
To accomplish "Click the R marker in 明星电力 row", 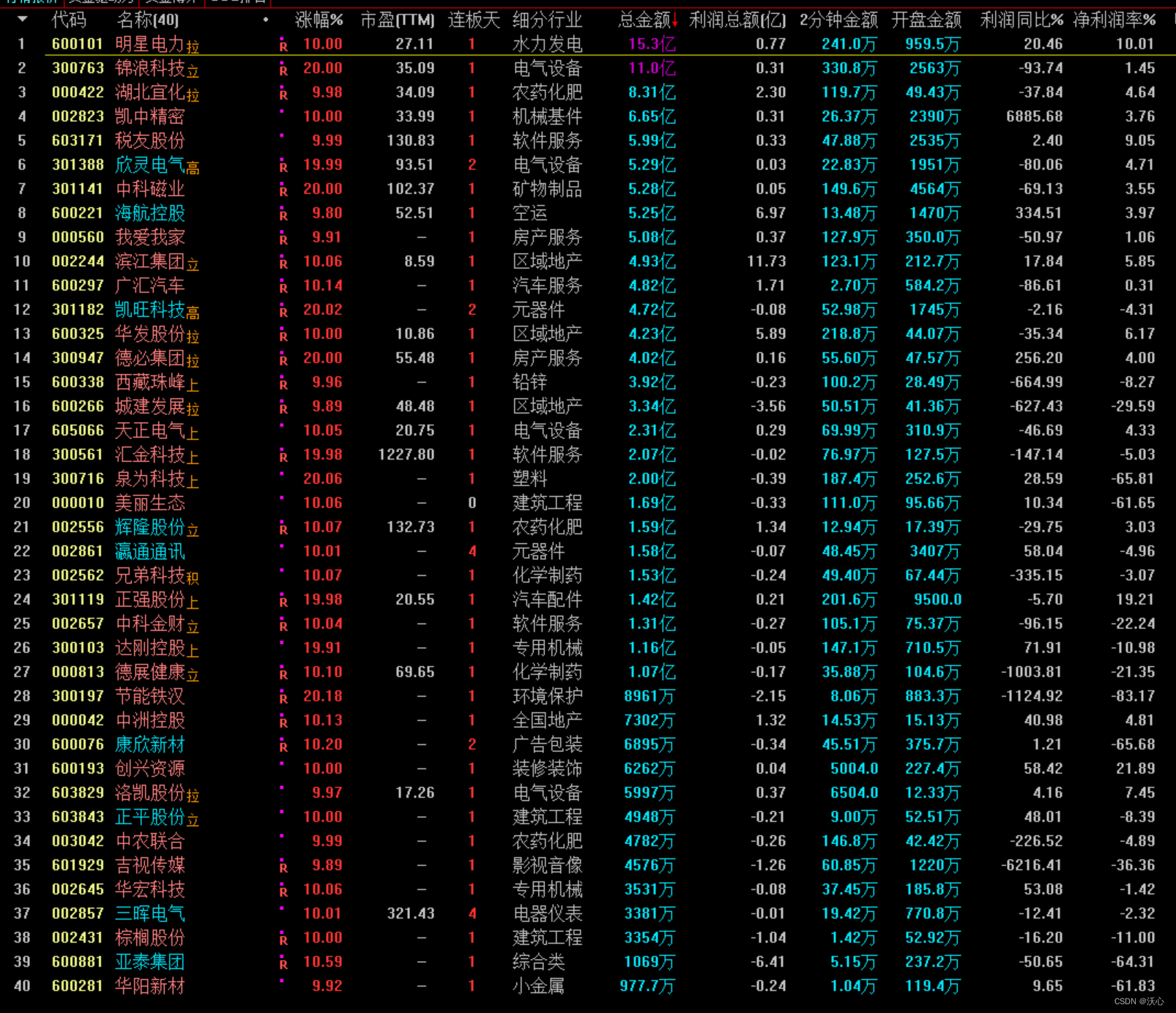I will point(283,46).
